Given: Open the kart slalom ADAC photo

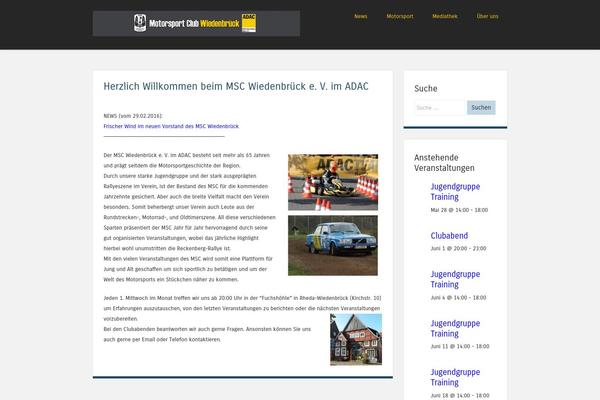Looking at the screenshot, I should (333, 182).
